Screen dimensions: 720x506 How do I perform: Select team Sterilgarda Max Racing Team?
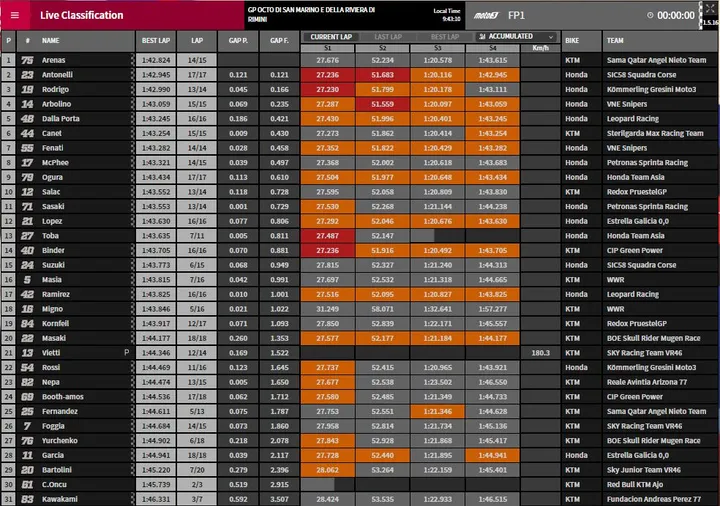(x=655, y=133)
